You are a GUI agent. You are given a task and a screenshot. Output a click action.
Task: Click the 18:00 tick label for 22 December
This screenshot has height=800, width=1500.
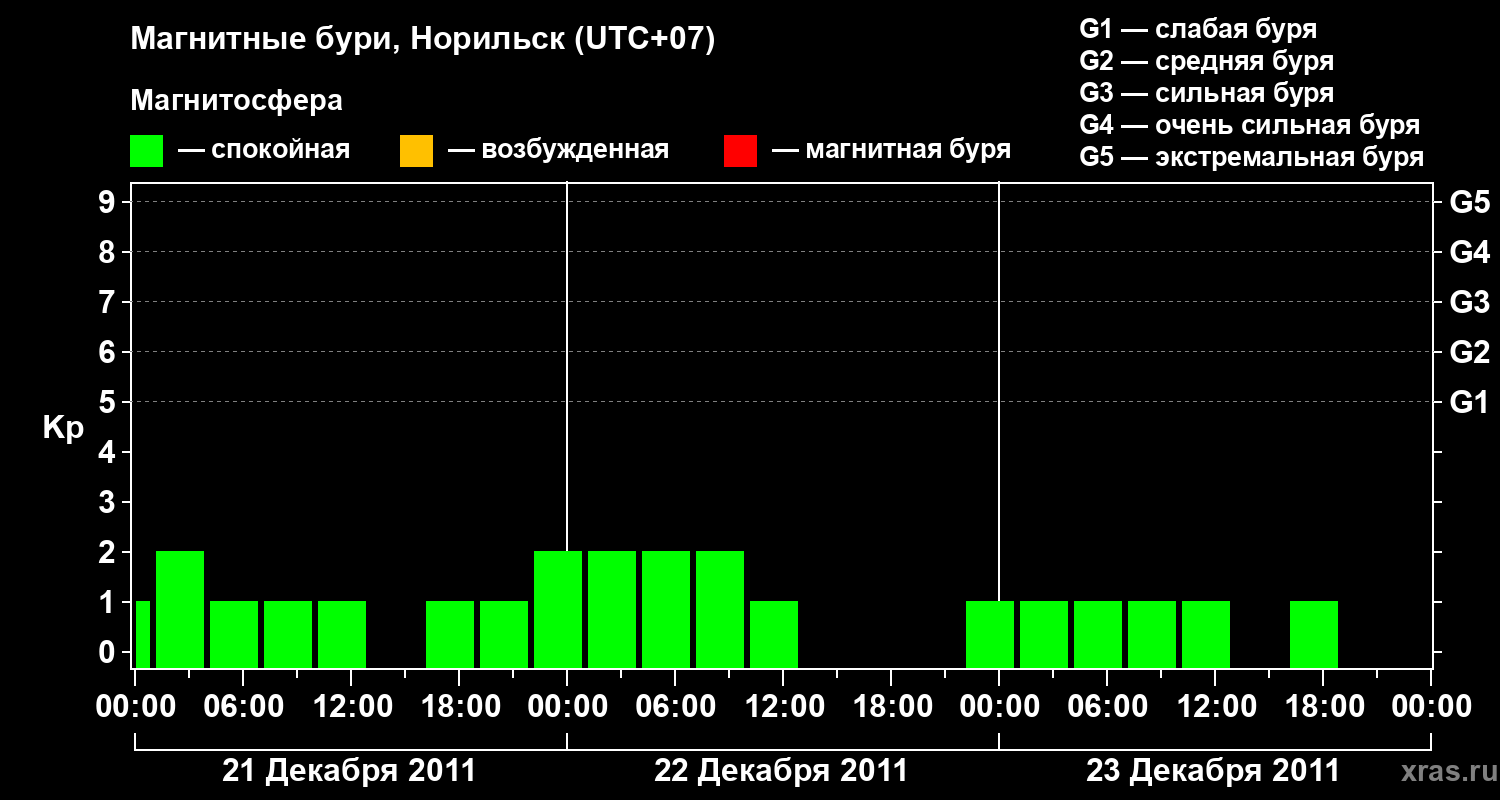click(891, 706)
